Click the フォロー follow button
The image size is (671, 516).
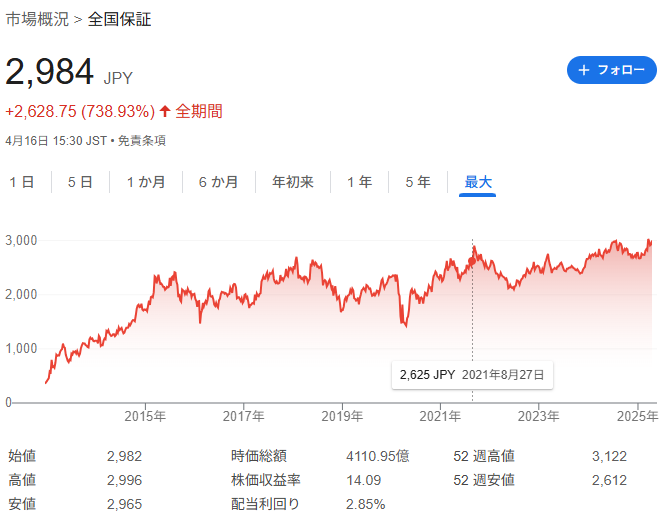tap(612, 70)
